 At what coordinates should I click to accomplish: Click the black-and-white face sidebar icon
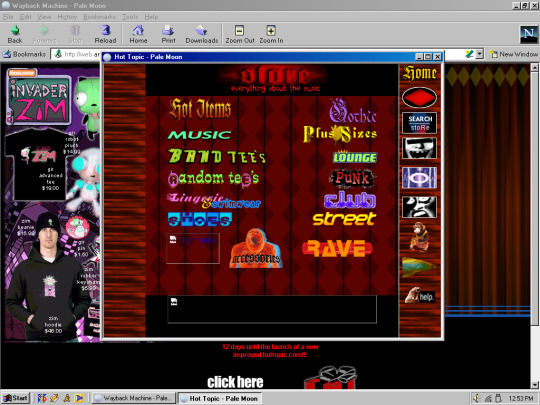tap(419, 207)
